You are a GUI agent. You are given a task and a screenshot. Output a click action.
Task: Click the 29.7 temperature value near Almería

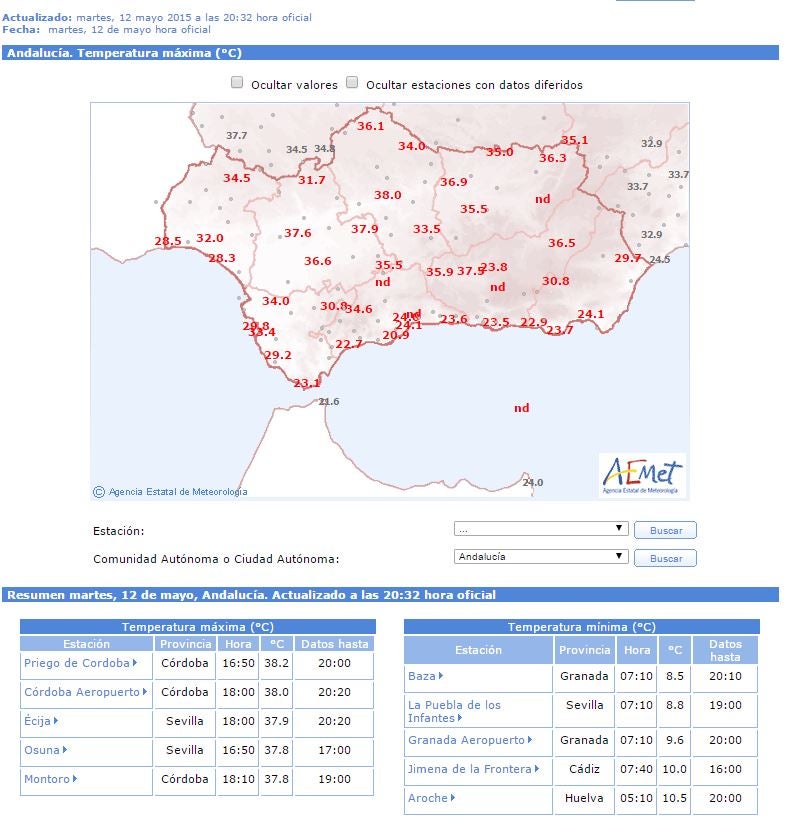pos(627,258)
